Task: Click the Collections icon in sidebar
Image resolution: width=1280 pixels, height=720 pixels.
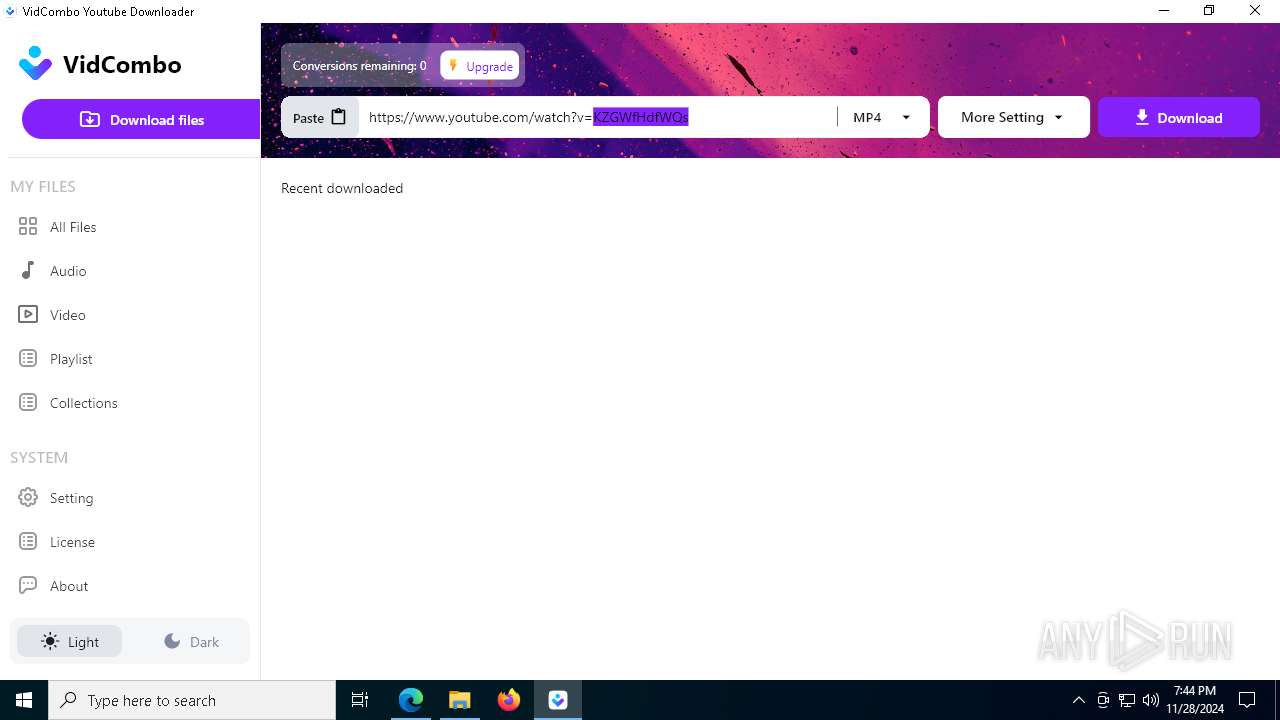Action: (28, 402)
